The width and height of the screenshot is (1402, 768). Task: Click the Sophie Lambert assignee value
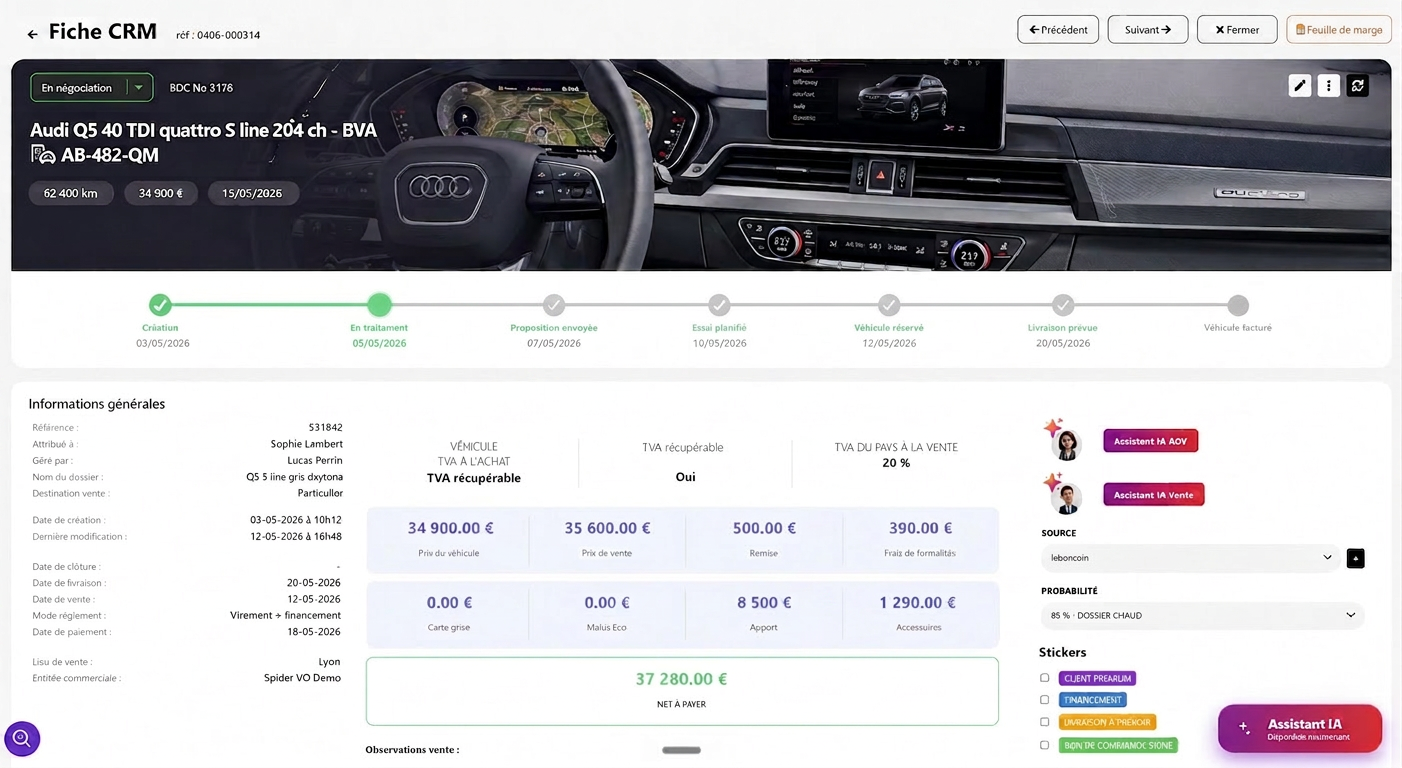pos(306,444)
